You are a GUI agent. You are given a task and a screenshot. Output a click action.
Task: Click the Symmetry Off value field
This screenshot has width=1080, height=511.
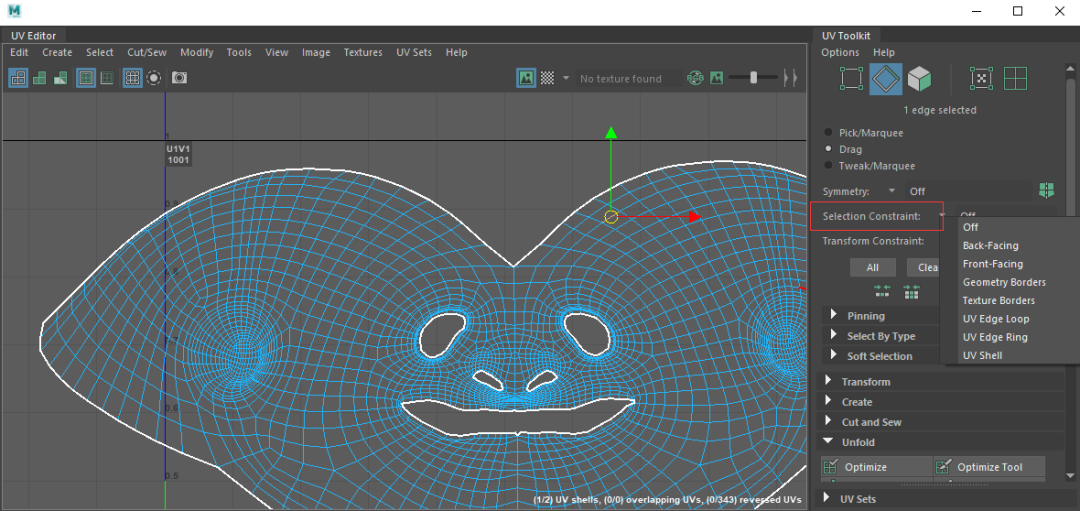click(x=968, y=191)
